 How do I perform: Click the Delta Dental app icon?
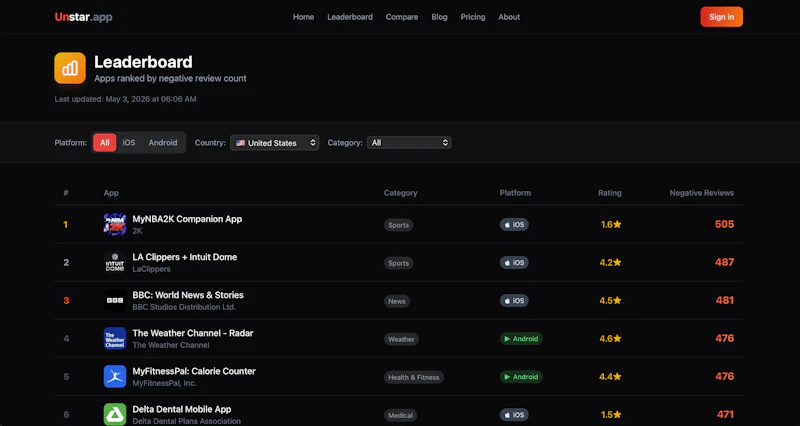[x=115, y=414]
